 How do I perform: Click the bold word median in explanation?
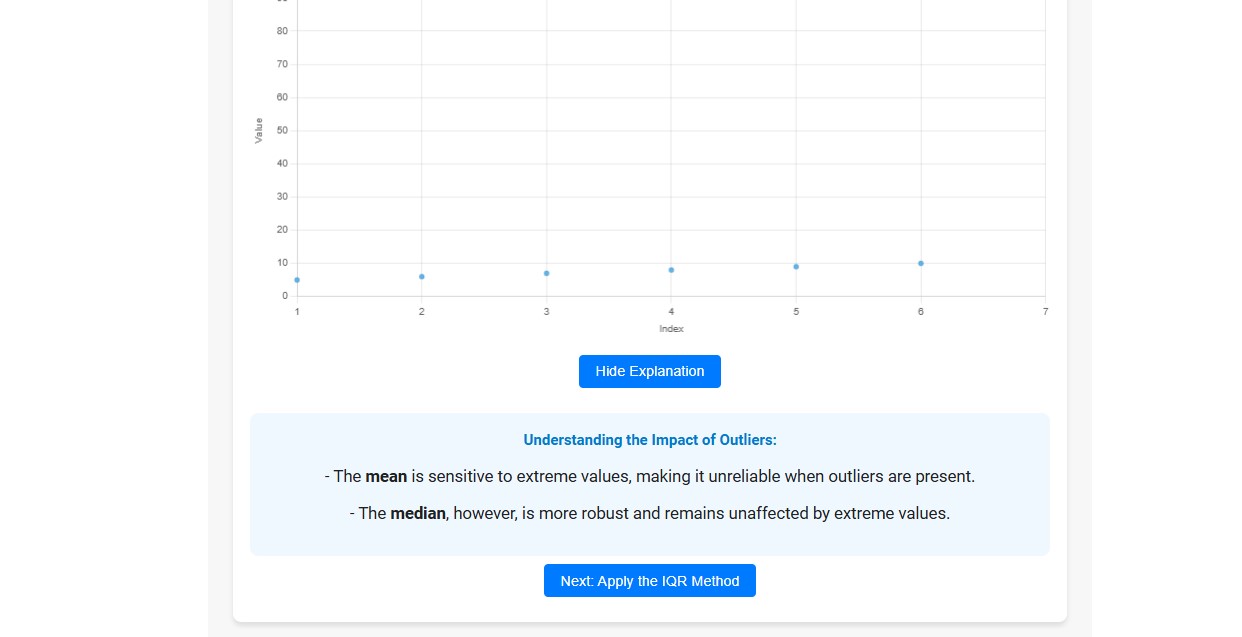[418, 513]
